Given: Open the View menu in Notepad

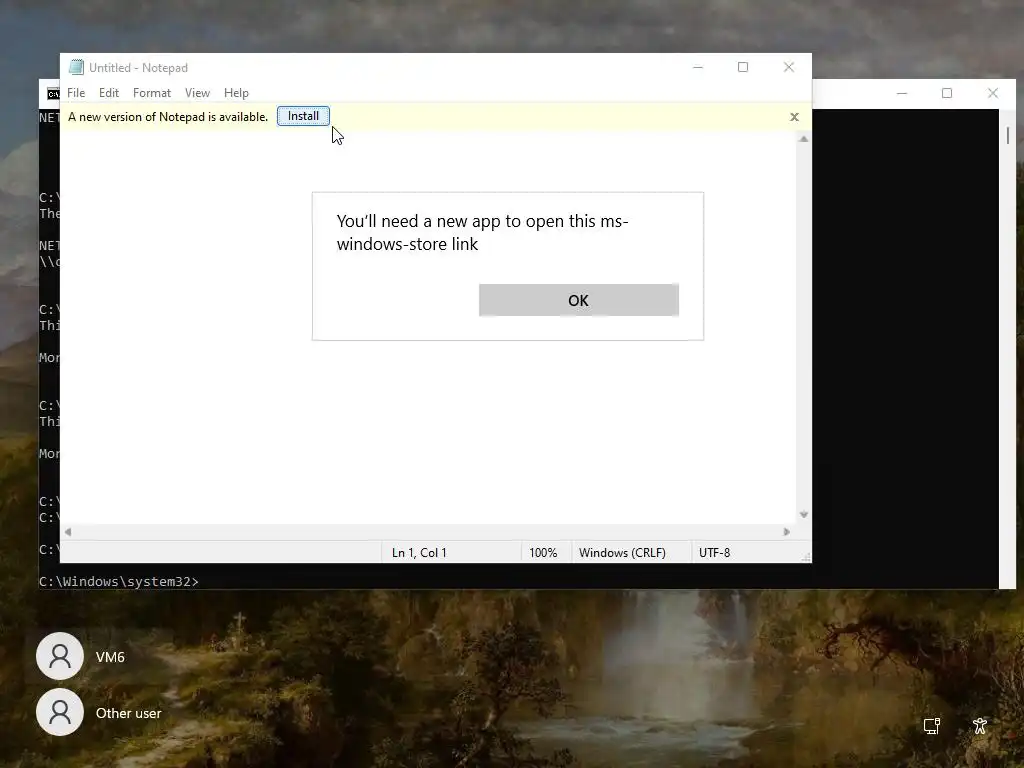Looking at the screenshot, I should pos(197,93).
